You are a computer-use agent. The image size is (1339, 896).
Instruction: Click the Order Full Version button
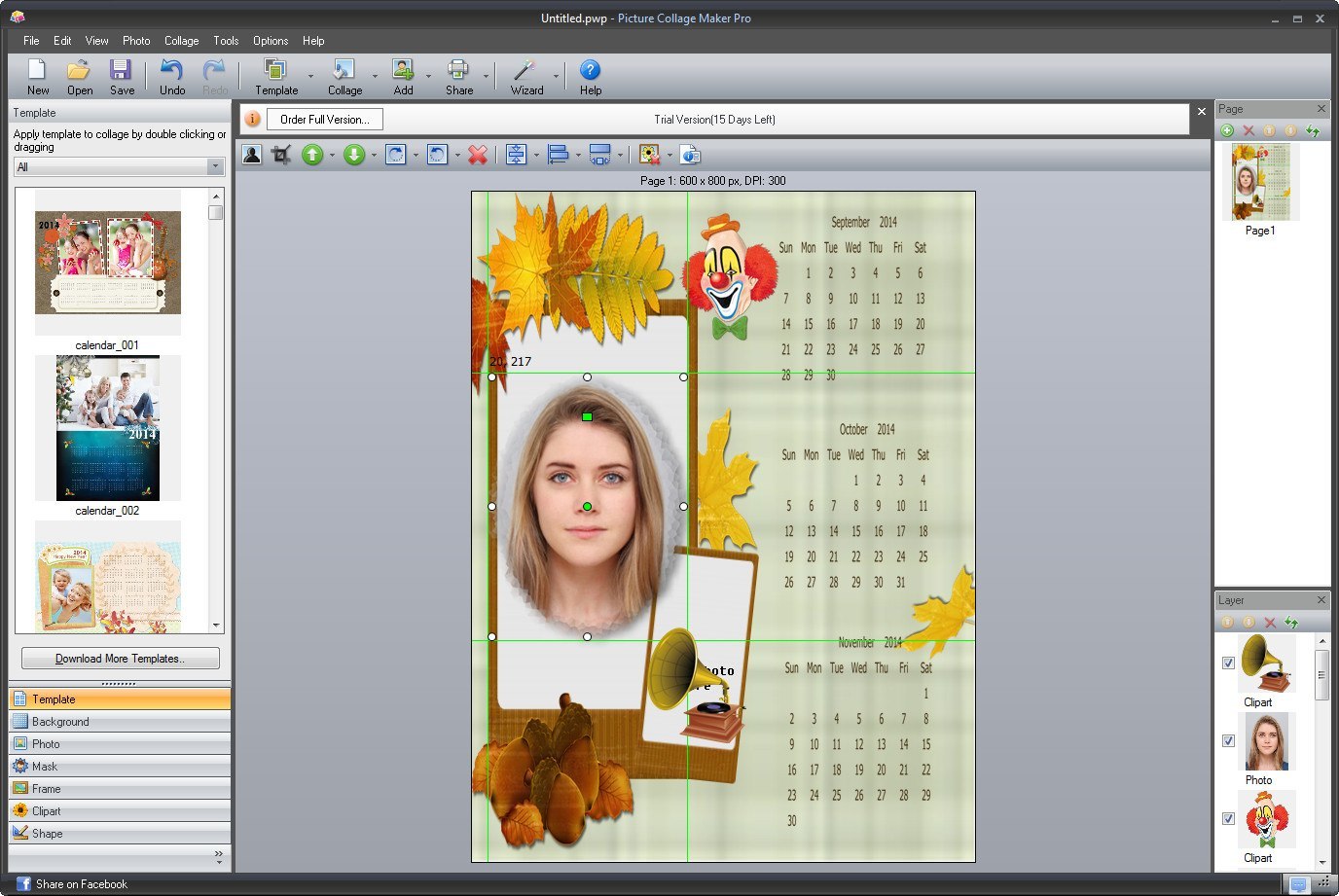click(324, 119)
